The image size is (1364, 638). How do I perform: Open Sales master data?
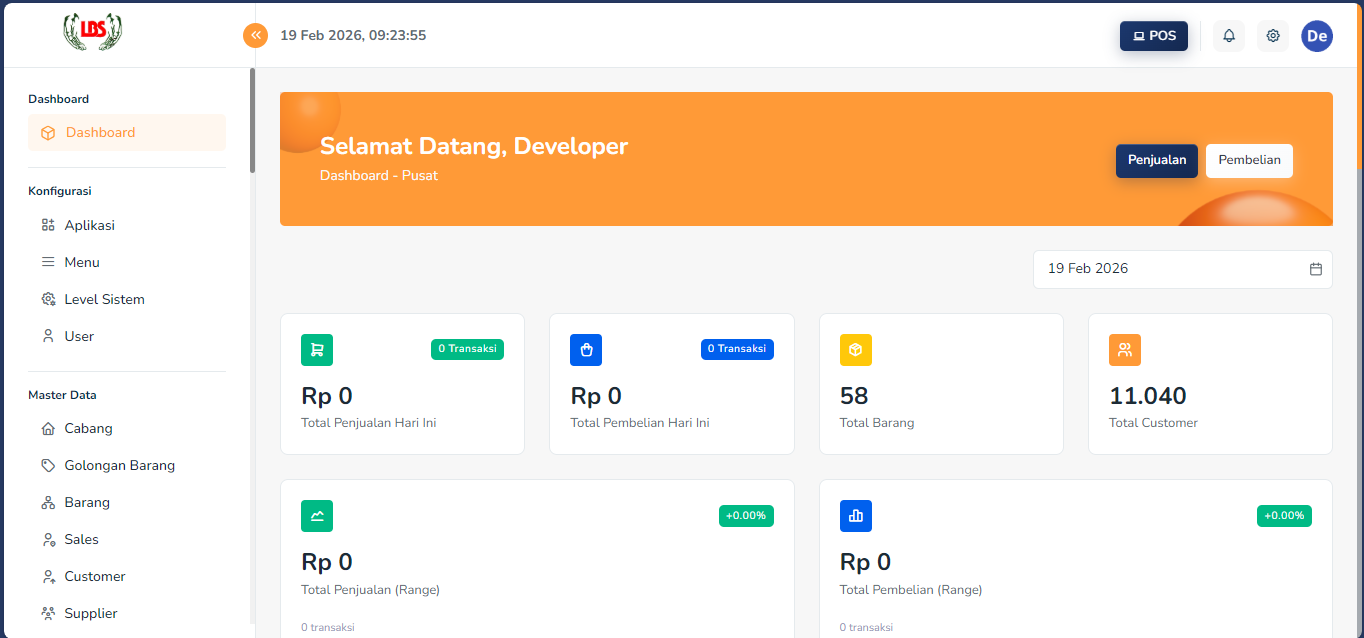[127, 539]
